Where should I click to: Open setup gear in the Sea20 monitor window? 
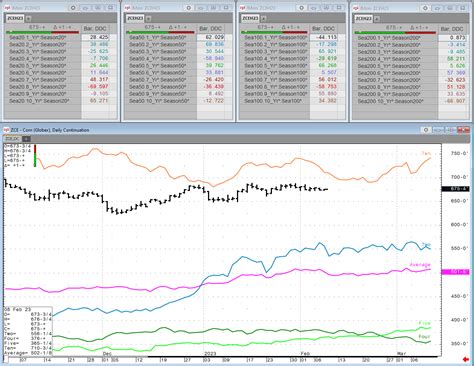73,8
